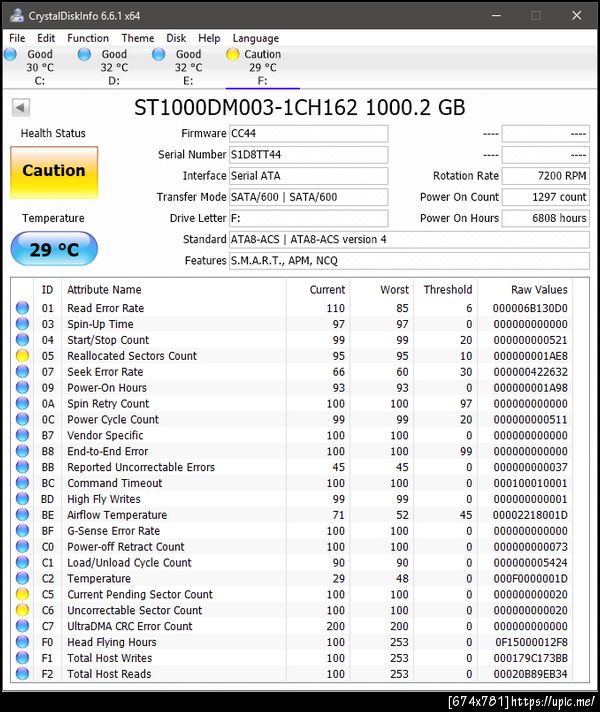Click the status icon for Power-On Hours row
Viewport: 600px width, 712px height.
pos(22,387)
